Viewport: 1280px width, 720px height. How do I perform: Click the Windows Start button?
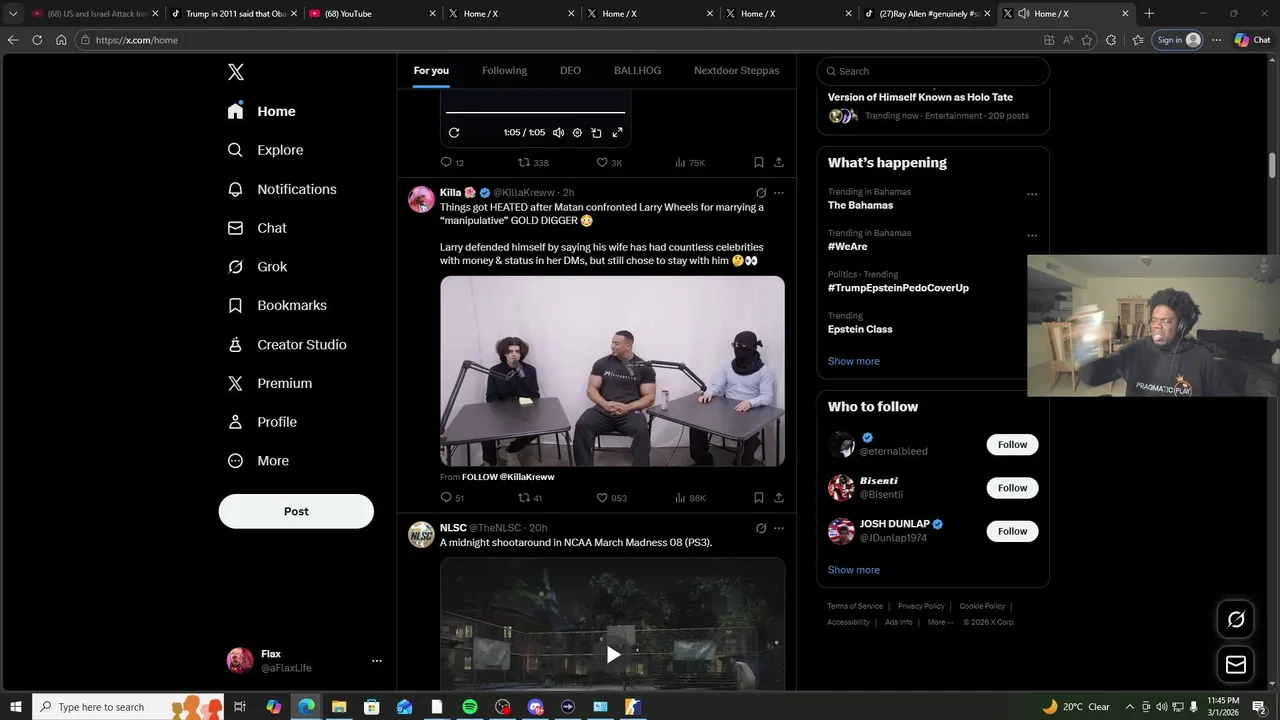pos(15,707)
